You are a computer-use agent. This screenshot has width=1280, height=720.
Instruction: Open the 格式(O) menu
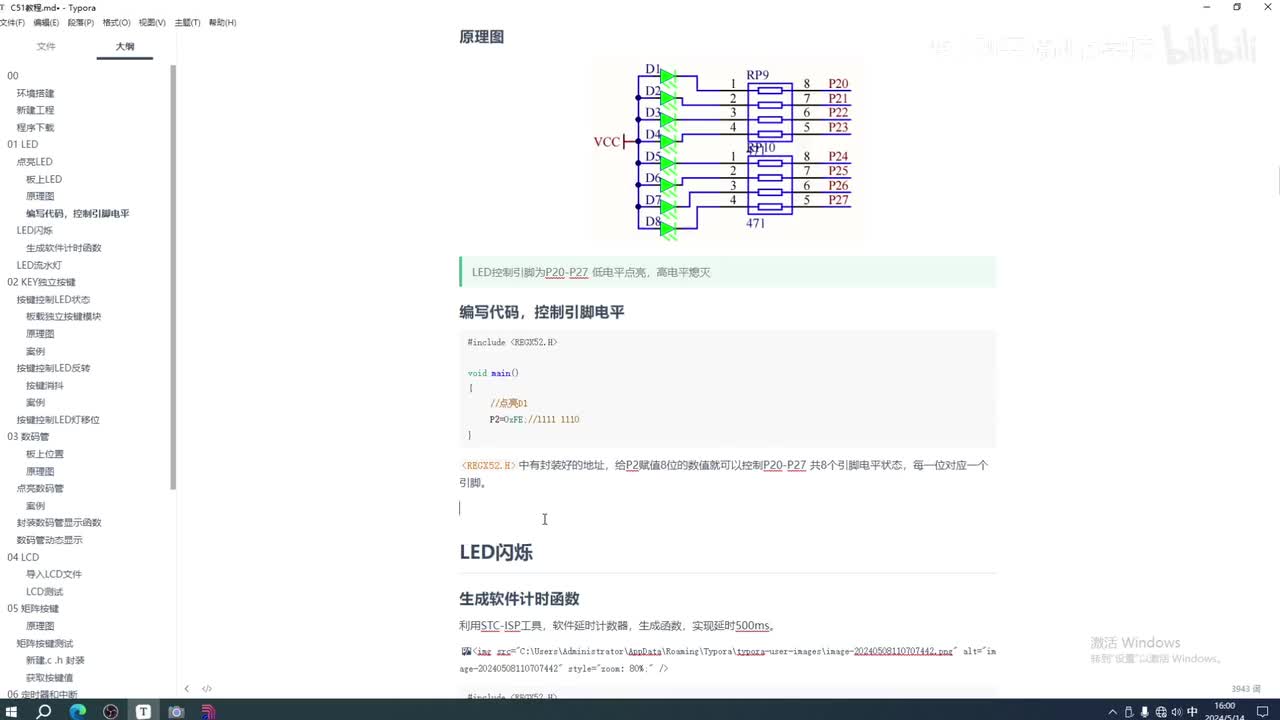[x=117, y=22]
